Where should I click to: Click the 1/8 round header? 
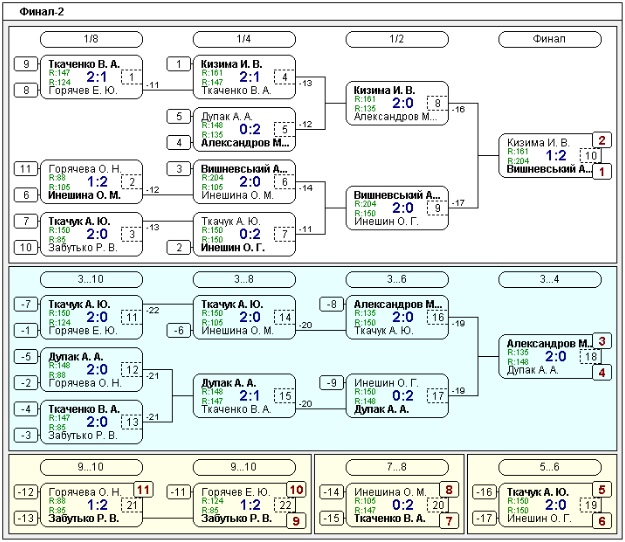coord(91,39)
